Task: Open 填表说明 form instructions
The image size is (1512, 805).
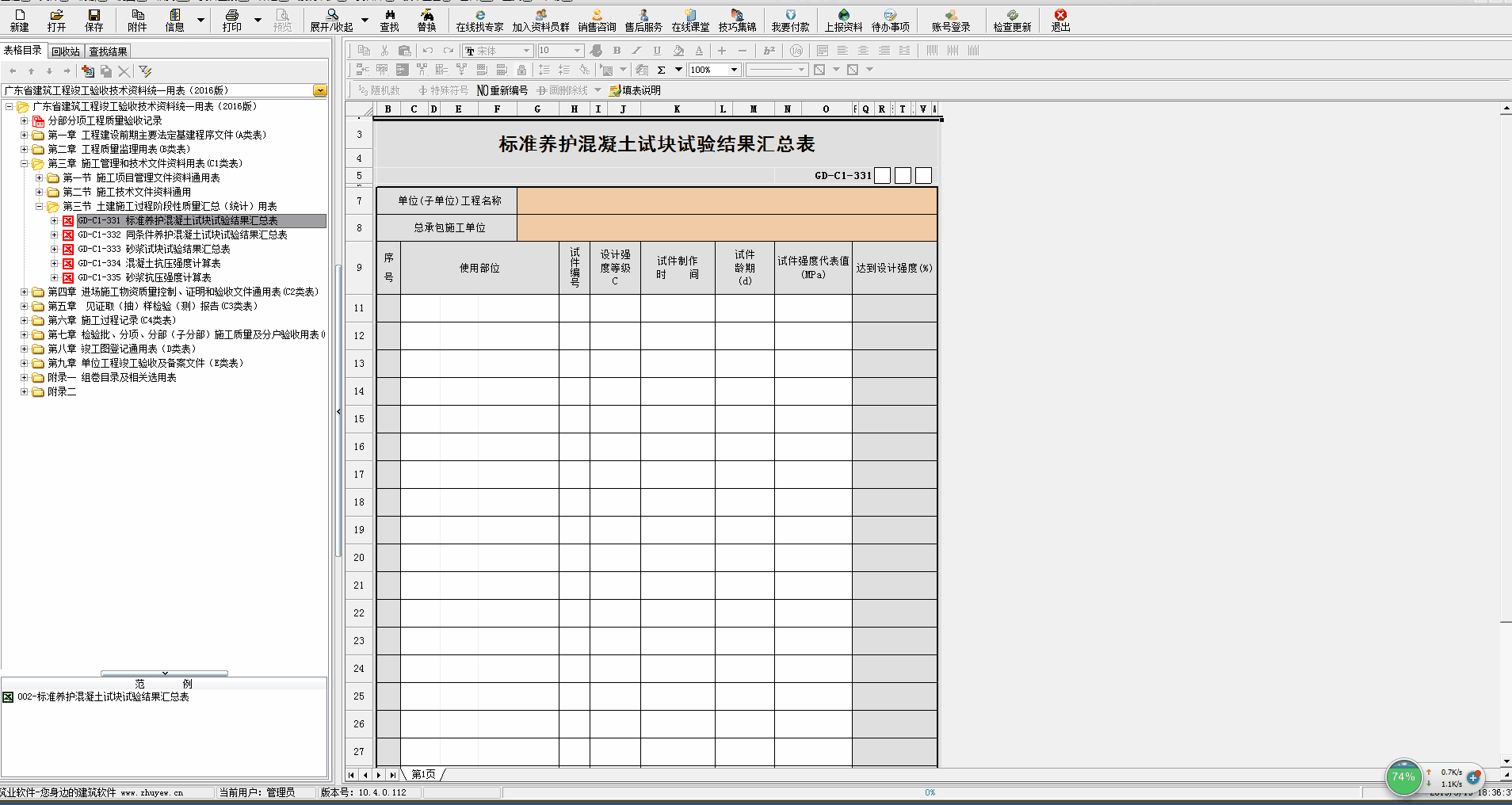Action: (x=635, y=90)
